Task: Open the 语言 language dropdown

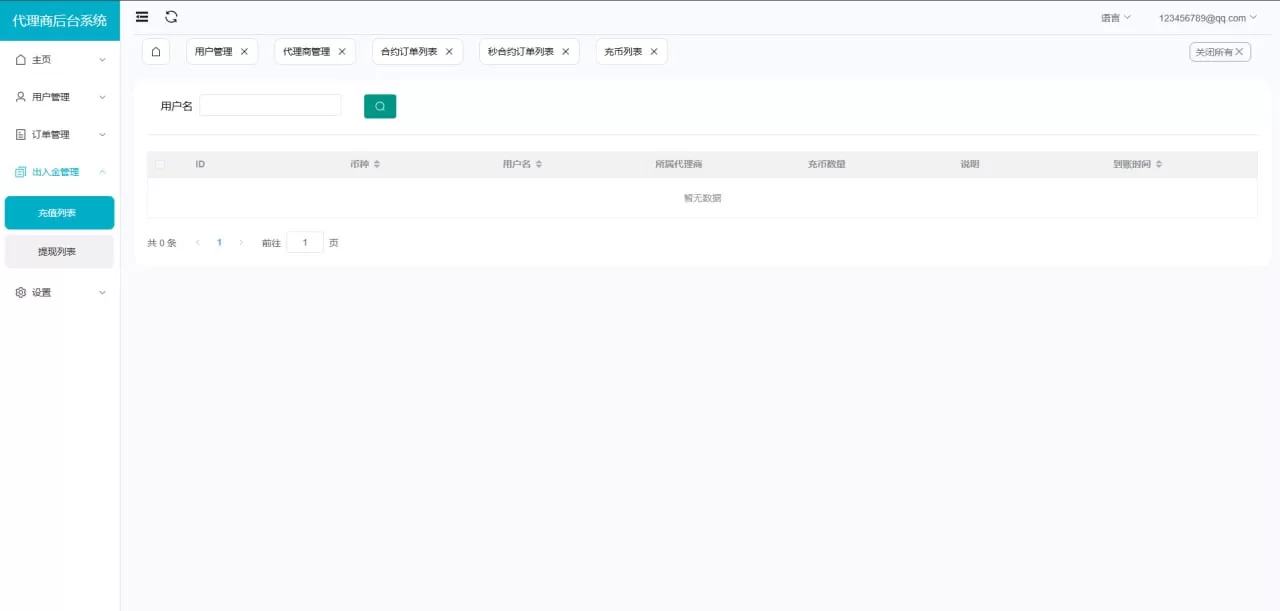Action: pyautogui.click(x=1114, y=16)
